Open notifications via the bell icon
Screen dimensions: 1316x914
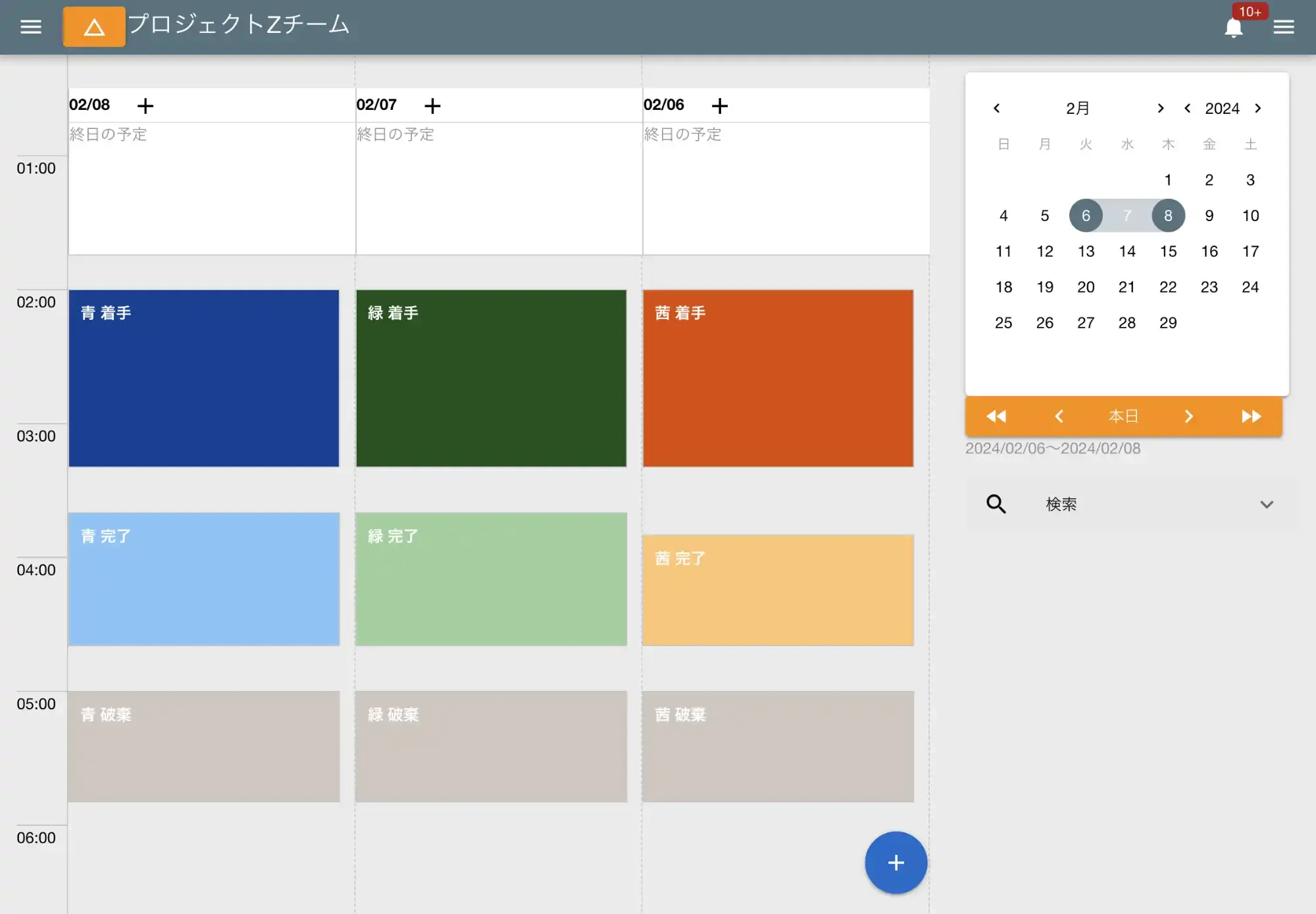click(1234, 28)
